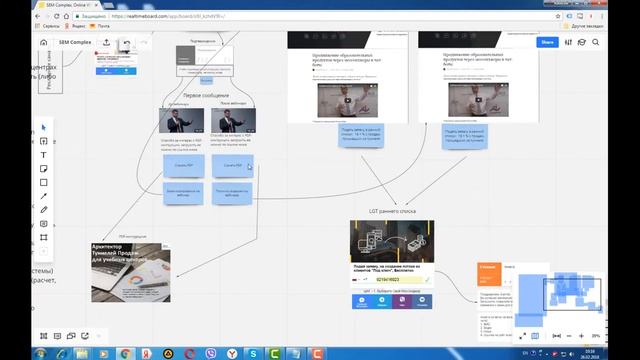The height and width of the screenshot is (360, 640).
Task: Select the PDF-инструкция laptop image
Action: point(131,273)
